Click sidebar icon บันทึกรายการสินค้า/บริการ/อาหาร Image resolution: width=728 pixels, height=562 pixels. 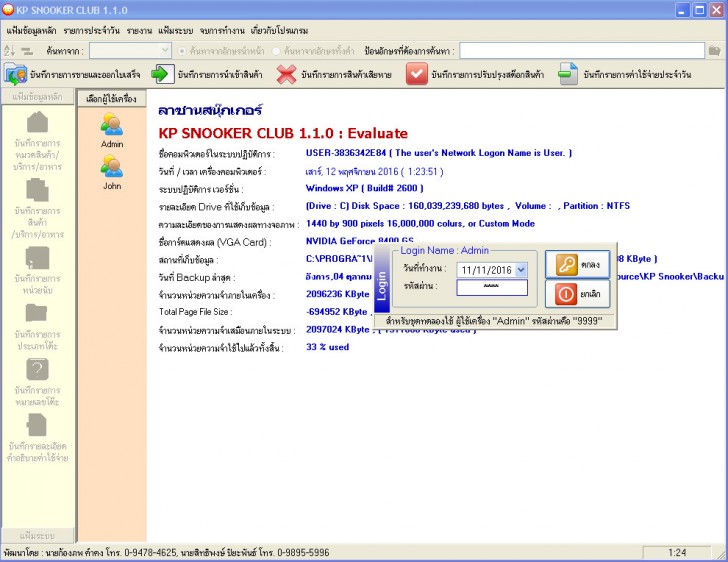point(37,190)
